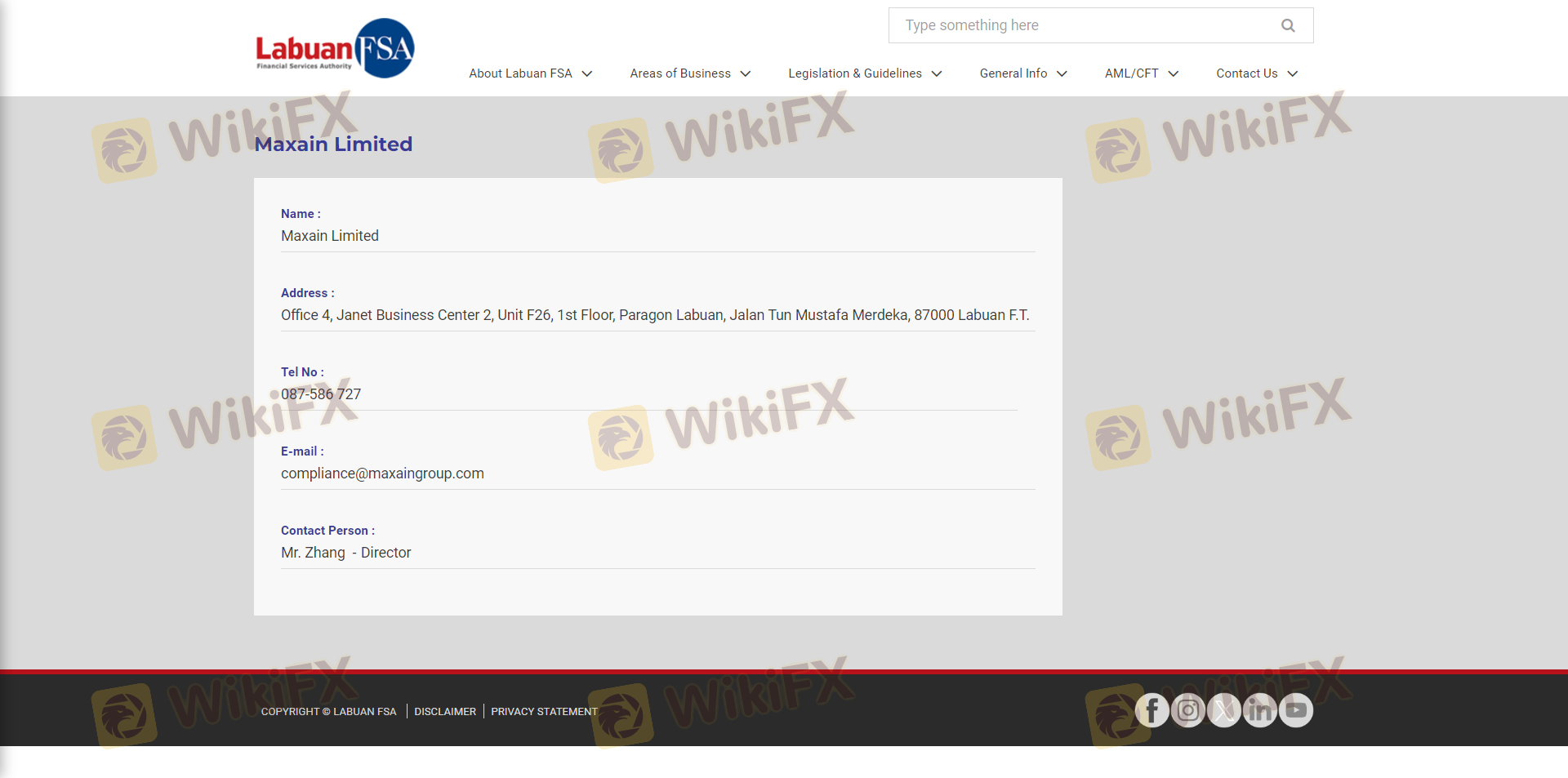The height and width of the screenshot is (778, 1568).
Task: Select the name value Maxain Limited
Action: 330,236
